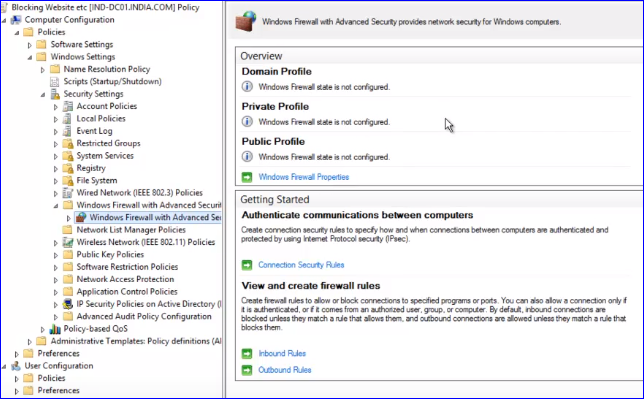Viewport: 644px width, 399px height.
Task: Click the Event Log icon
Action: click(x=68, y=131)
